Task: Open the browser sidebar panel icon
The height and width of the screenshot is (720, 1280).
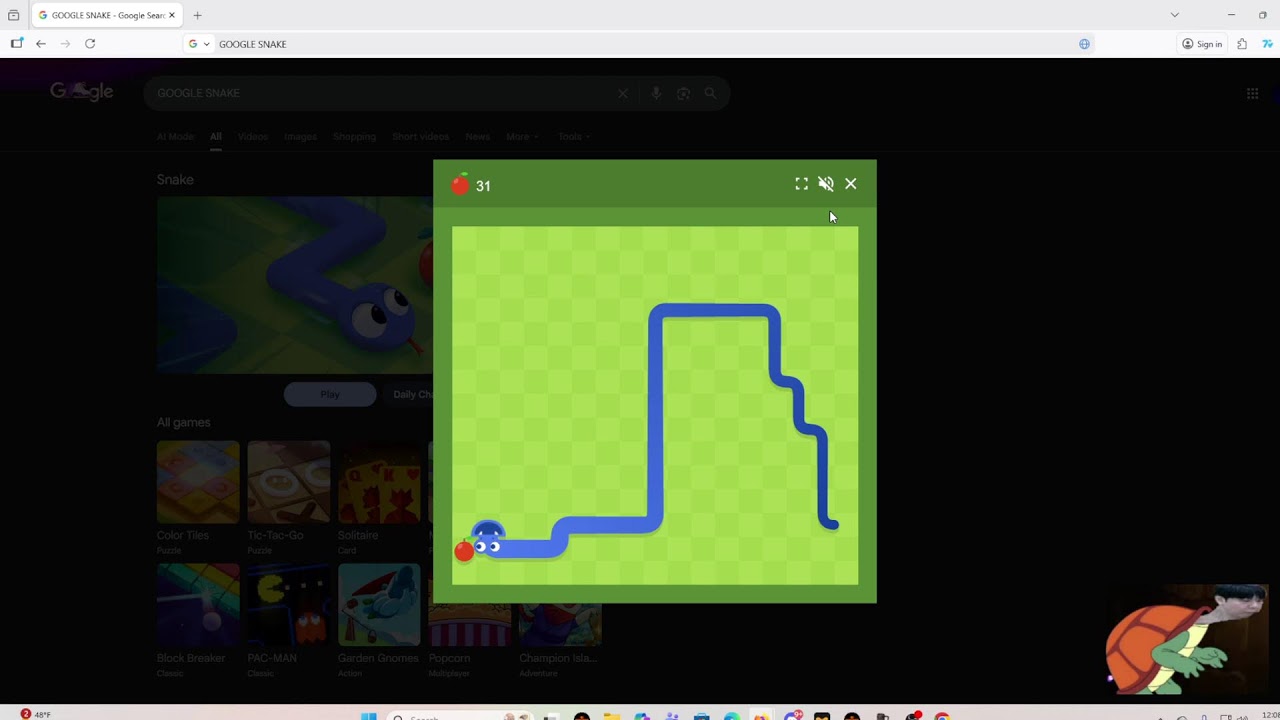Action: tap(16, 44)
